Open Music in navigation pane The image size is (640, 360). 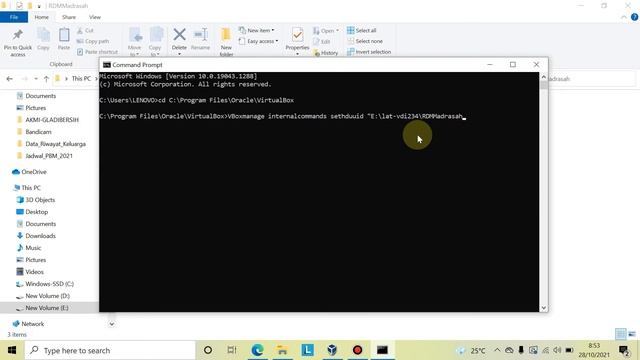tap(33, 248)
